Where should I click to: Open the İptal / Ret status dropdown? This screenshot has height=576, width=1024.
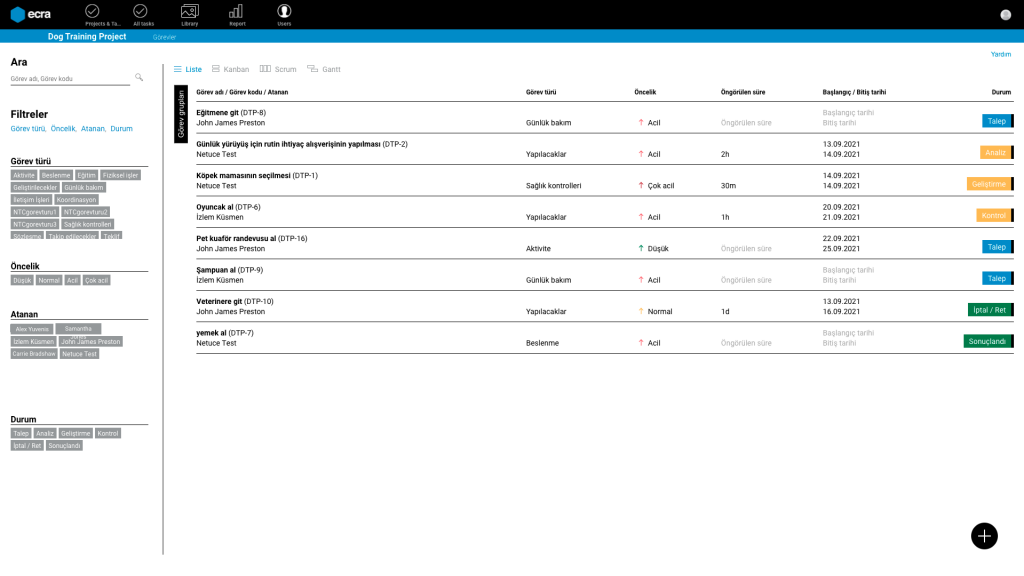pyautogui.click(x=989, y=310)
